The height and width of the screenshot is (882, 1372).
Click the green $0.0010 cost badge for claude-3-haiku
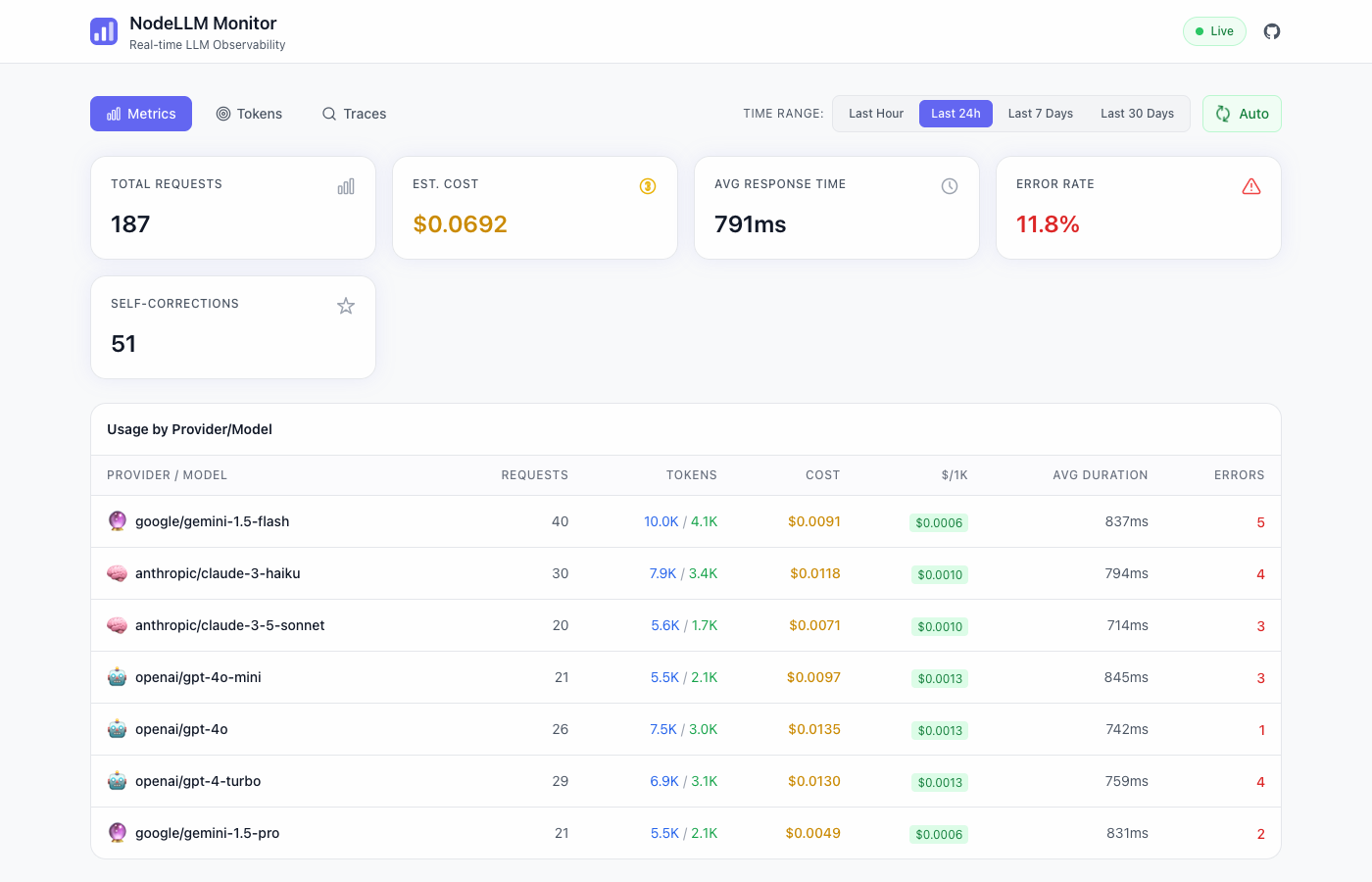[939, 574]
